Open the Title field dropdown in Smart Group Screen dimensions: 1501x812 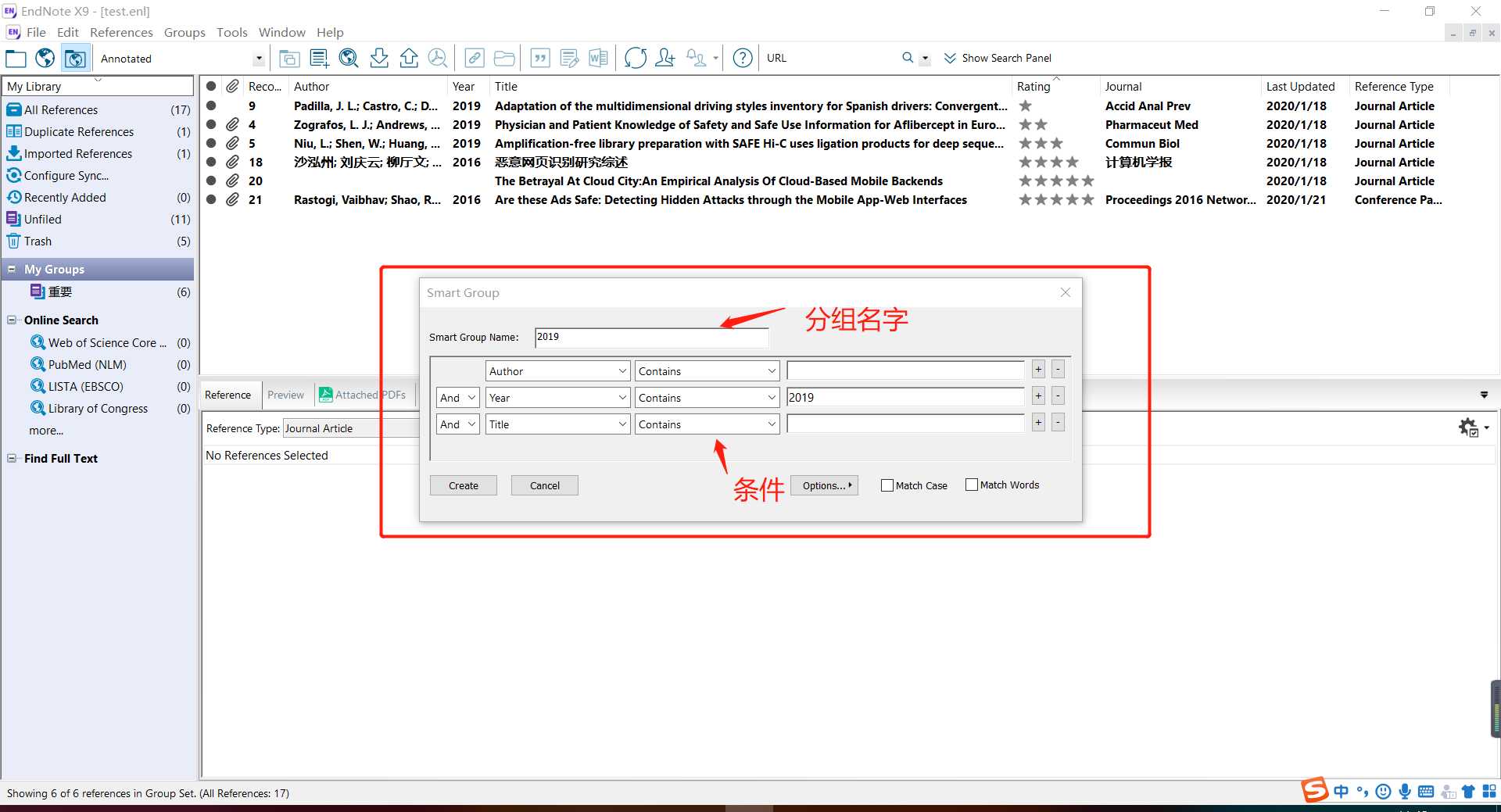click(x=557, y=424)
